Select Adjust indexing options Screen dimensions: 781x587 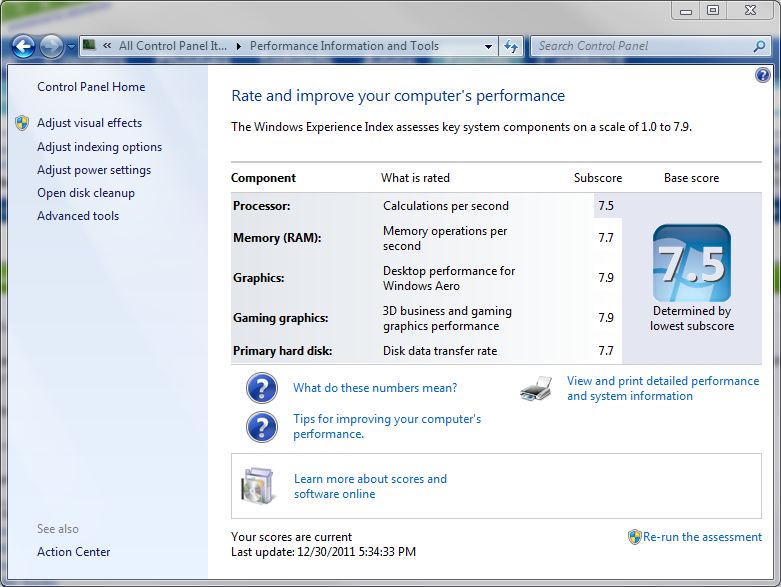[99, 147]
